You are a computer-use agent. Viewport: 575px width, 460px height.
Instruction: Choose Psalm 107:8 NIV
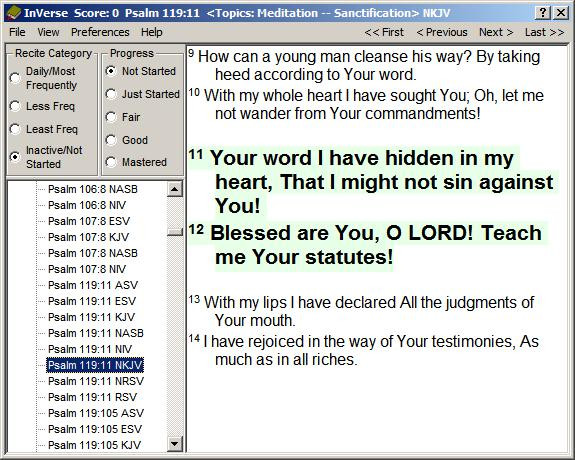87,269
